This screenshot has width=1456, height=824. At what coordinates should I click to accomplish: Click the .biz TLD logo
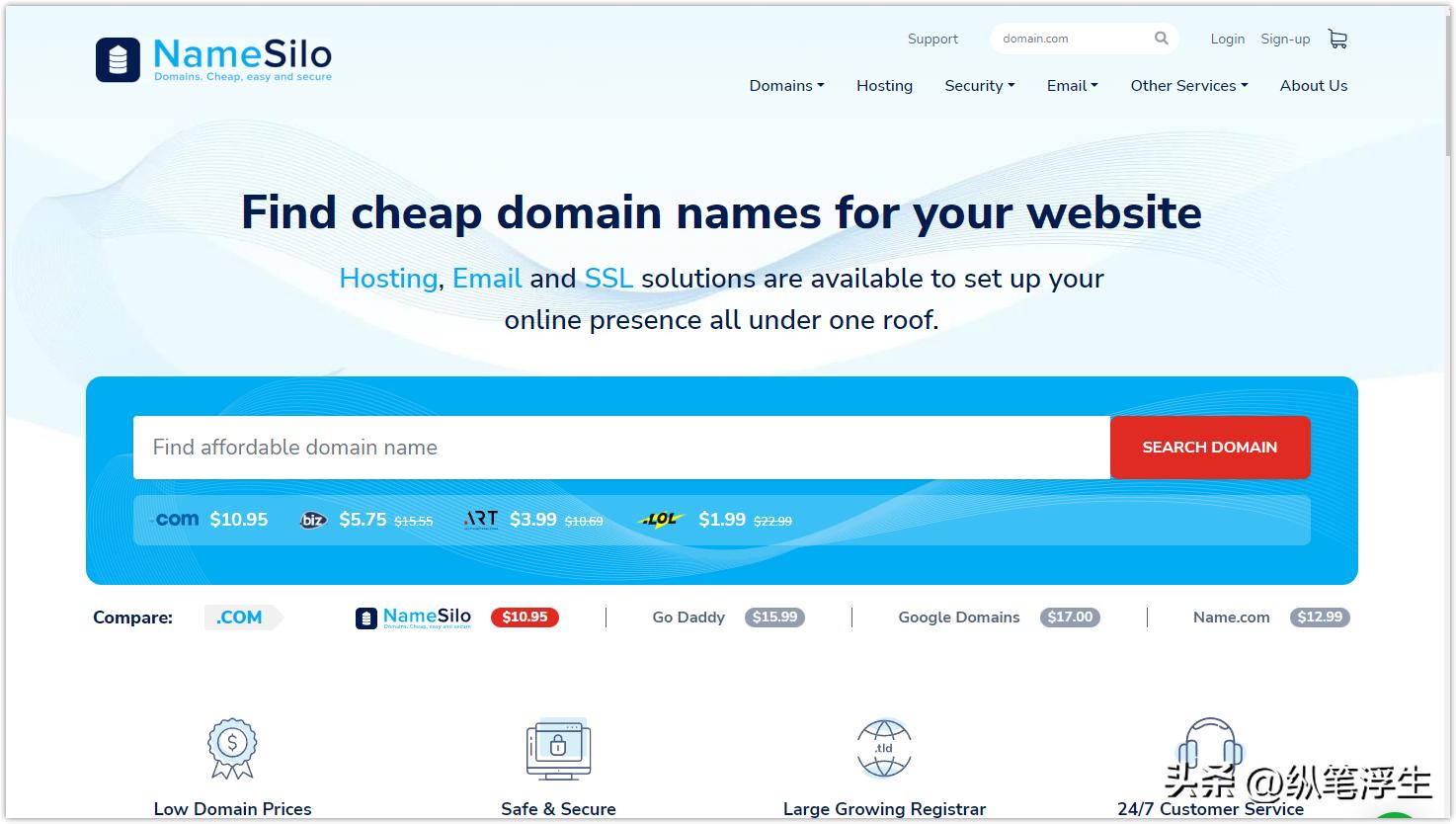(x=313, y=520)
